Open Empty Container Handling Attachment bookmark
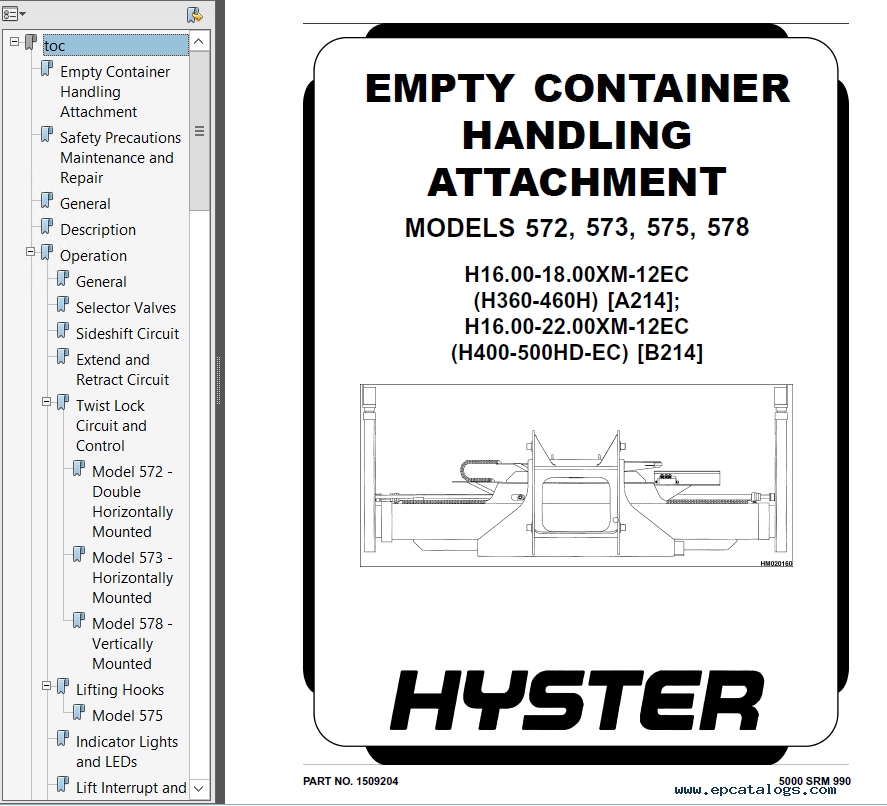 pyautogui.click(x=115, y=92)
